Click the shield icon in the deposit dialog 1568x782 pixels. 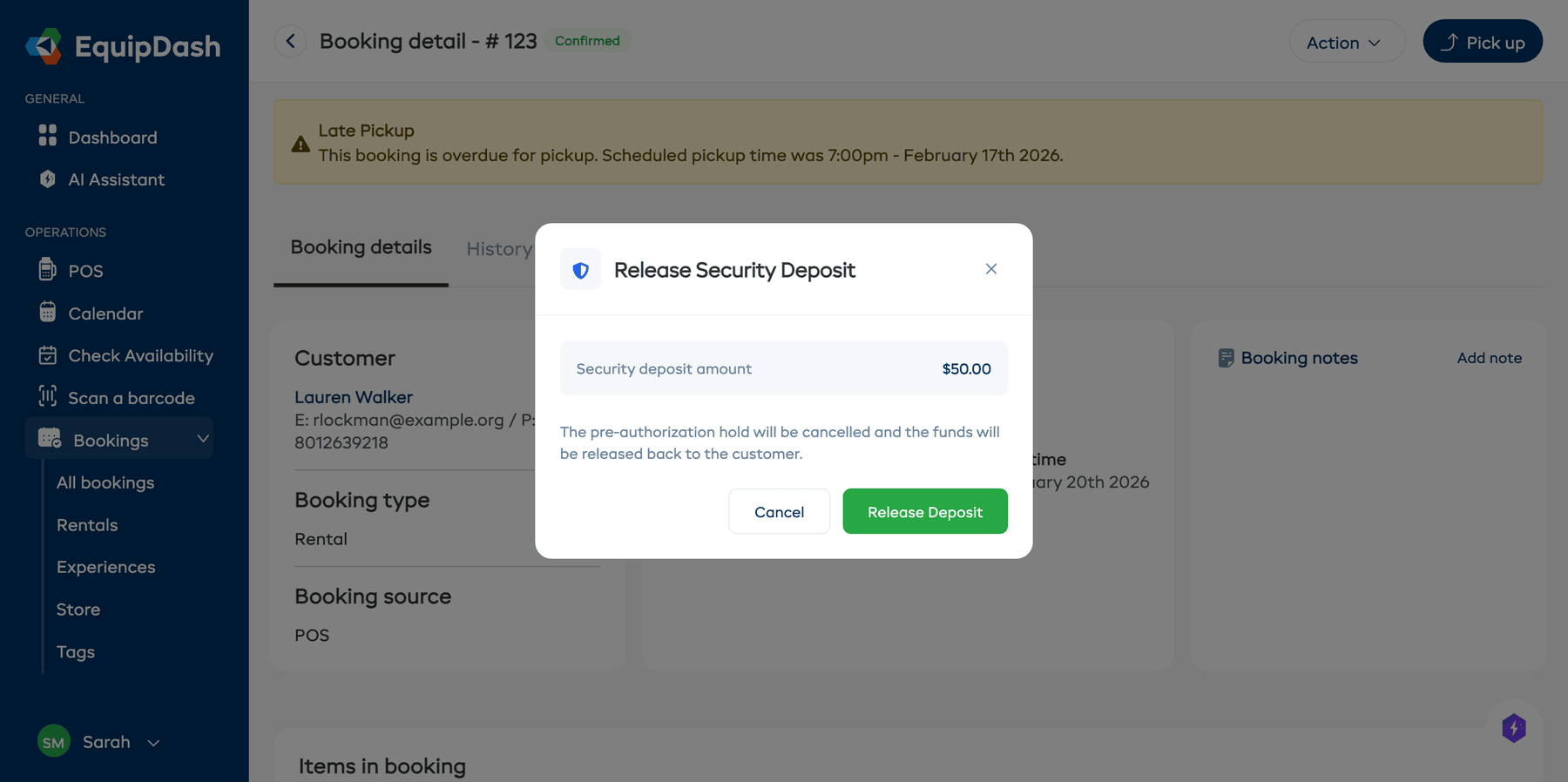click(x=580, y=269)
